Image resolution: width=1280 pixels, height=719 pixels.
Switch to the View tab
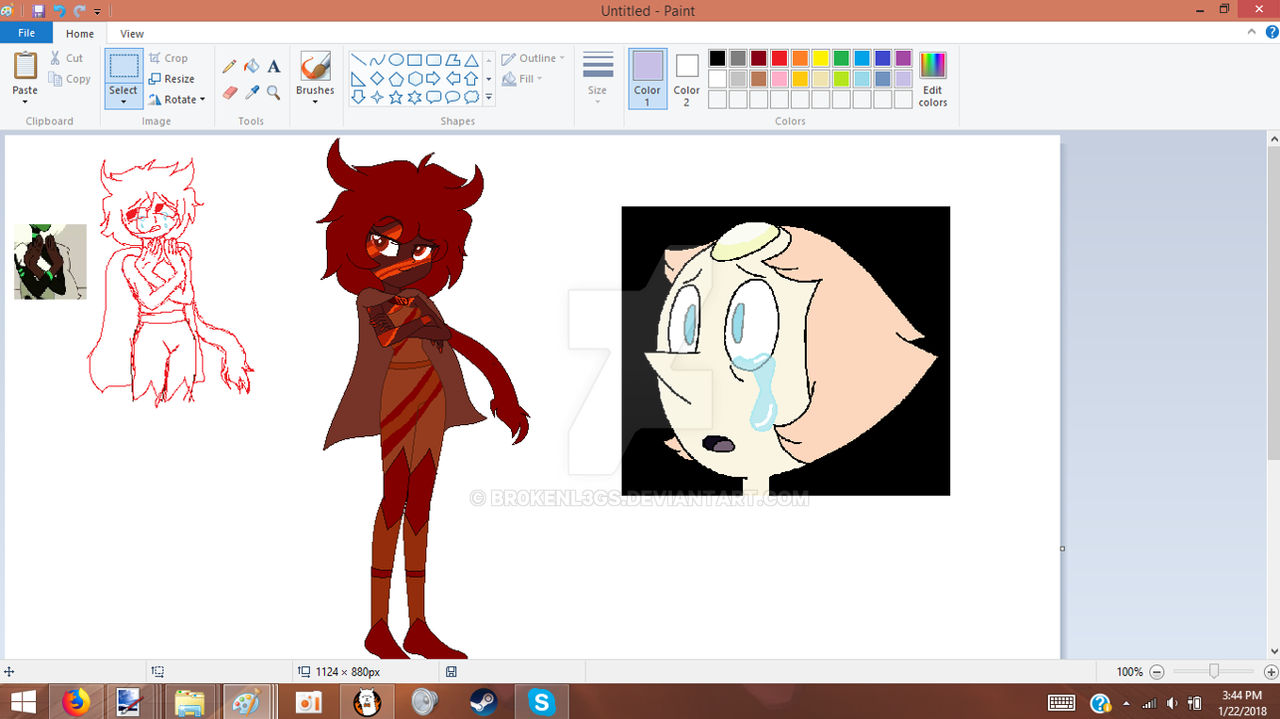131,33
